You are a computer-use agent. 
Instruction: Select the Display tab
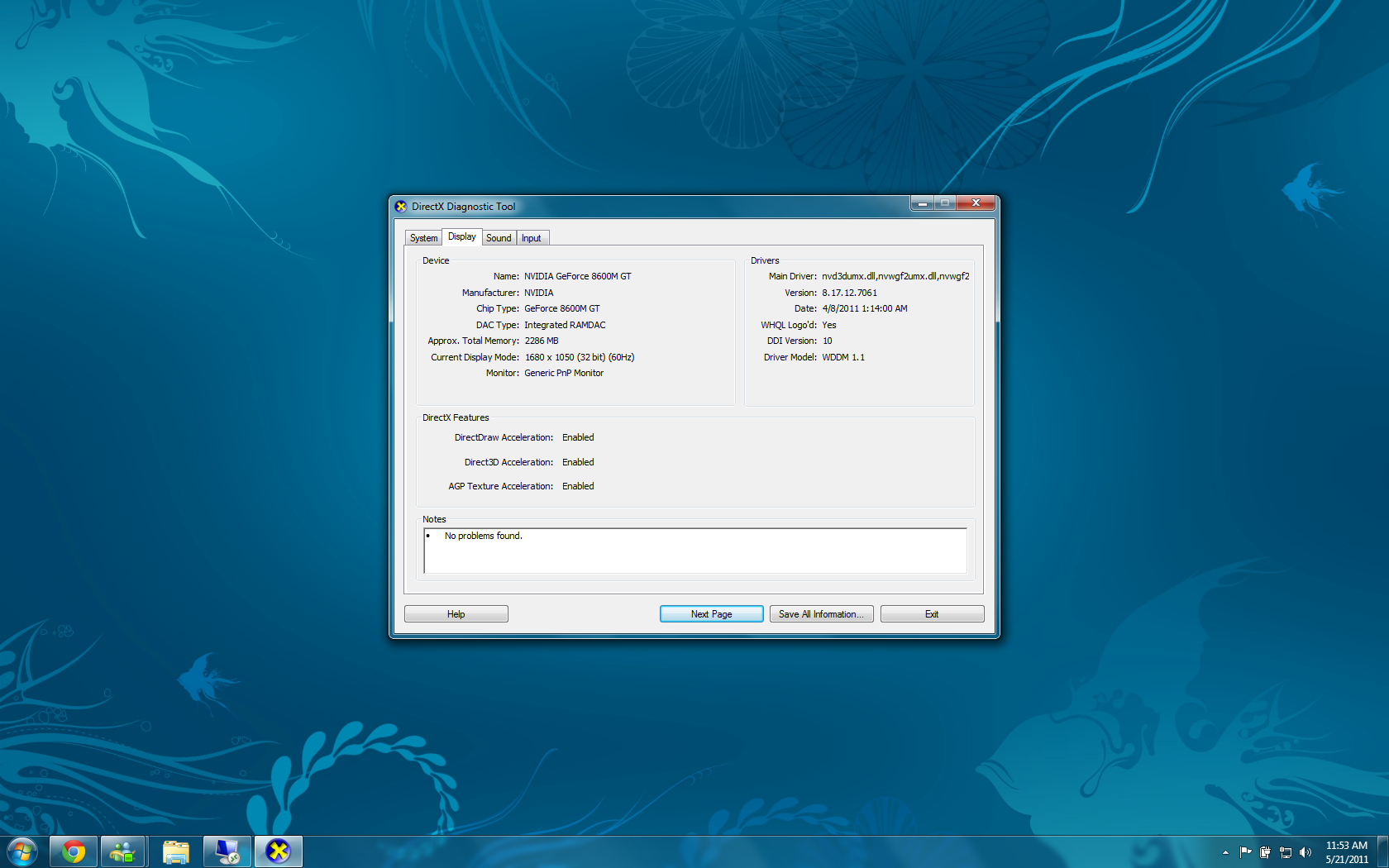[462, 236]
